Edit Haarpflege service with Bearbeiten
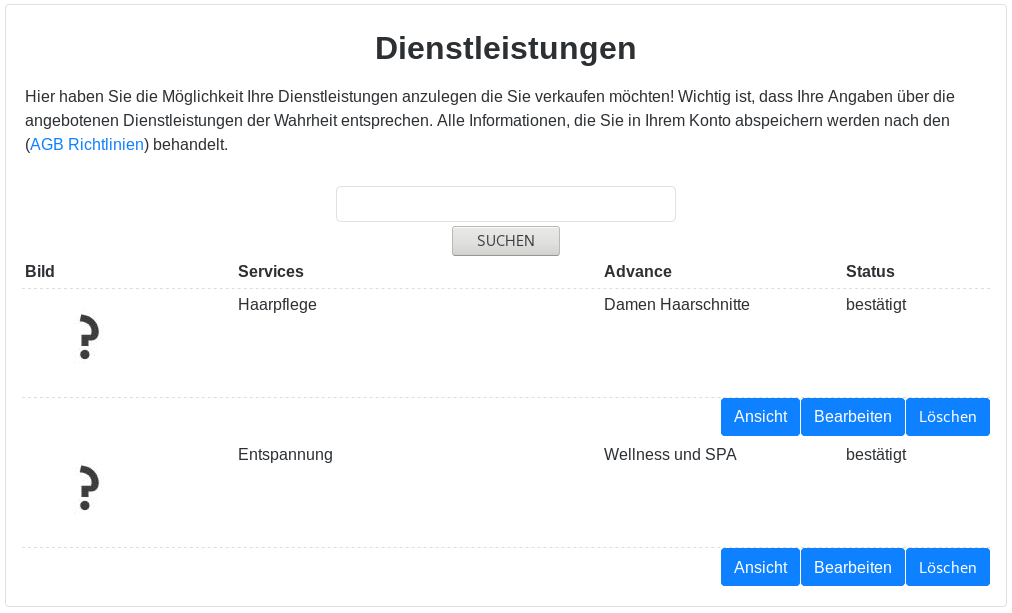This screenshot has width=1012, height=613. pos(852,417)
